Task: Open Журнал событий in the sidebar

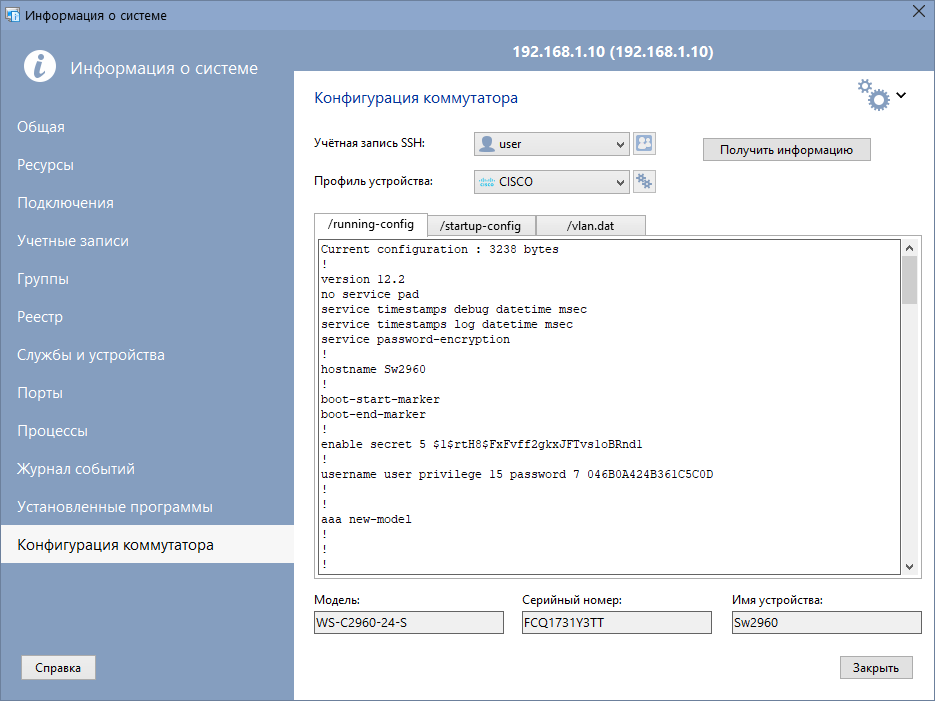Action: pyautogui.click(x=76, y=469)
